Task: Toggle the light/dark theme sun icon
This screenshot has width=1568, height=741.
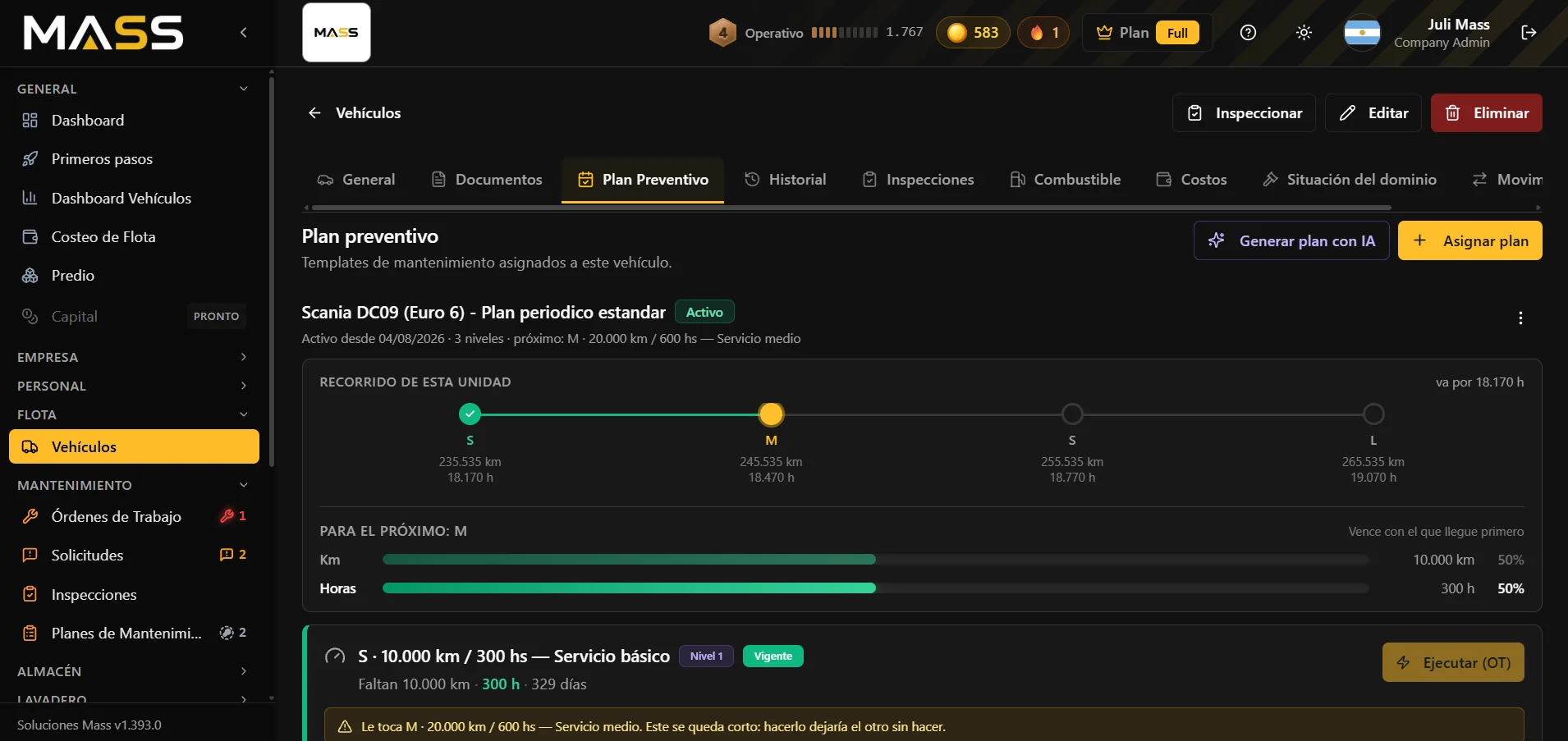Action: [x=1304, y=33]
